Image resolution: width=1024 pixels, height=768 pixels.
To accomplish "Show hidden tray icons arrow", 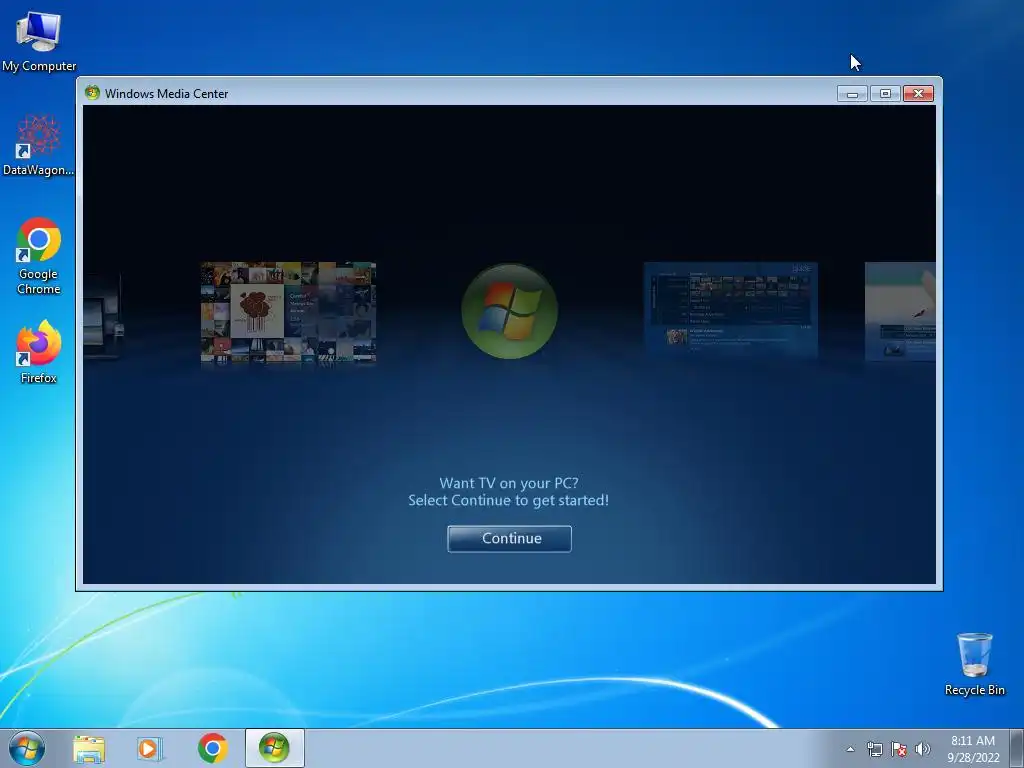I will tap(850, 749).
